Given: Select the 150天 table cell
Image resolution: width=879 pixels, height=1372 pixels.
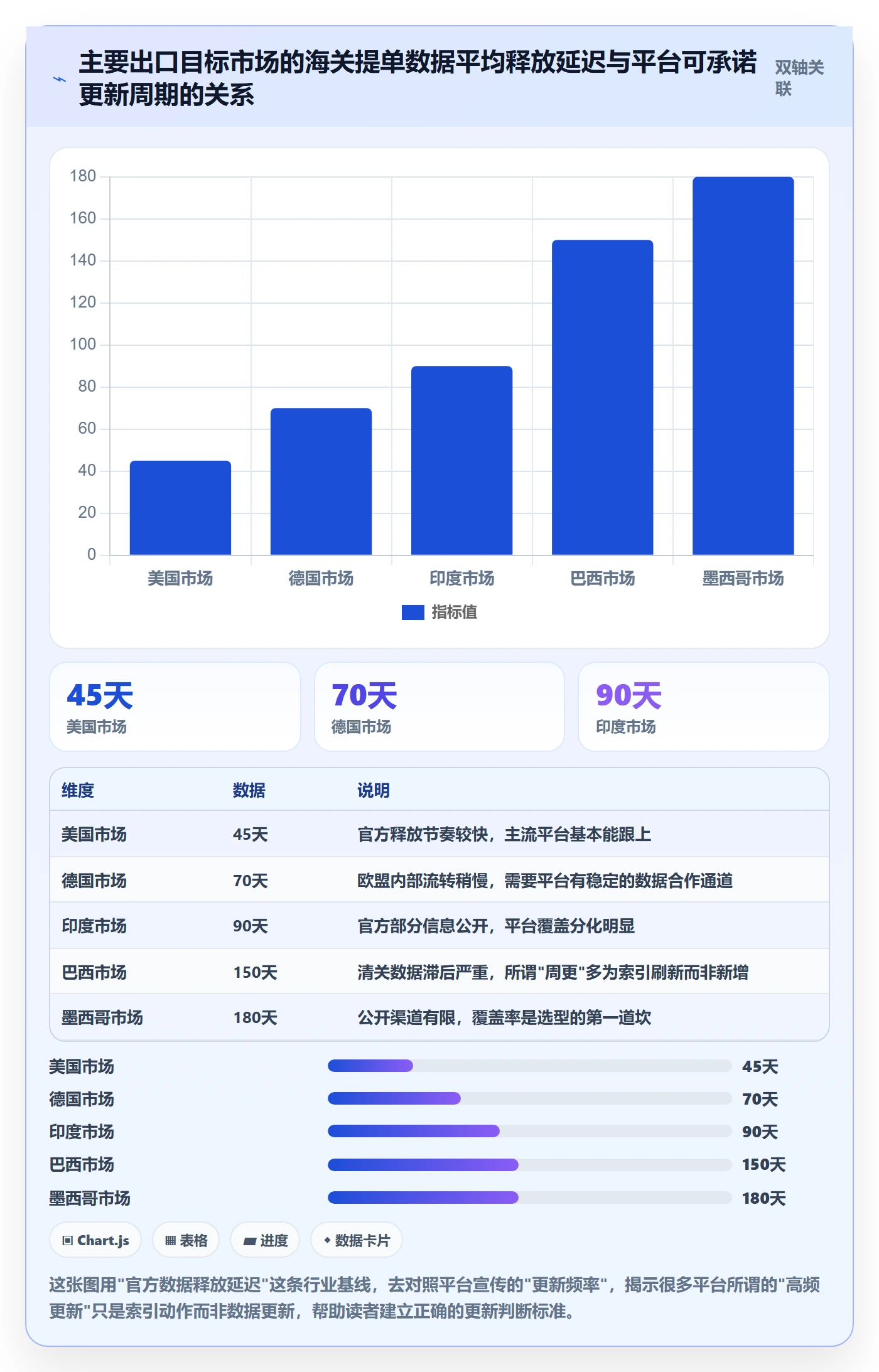Looking at the screenshot, I should (256, 972).
